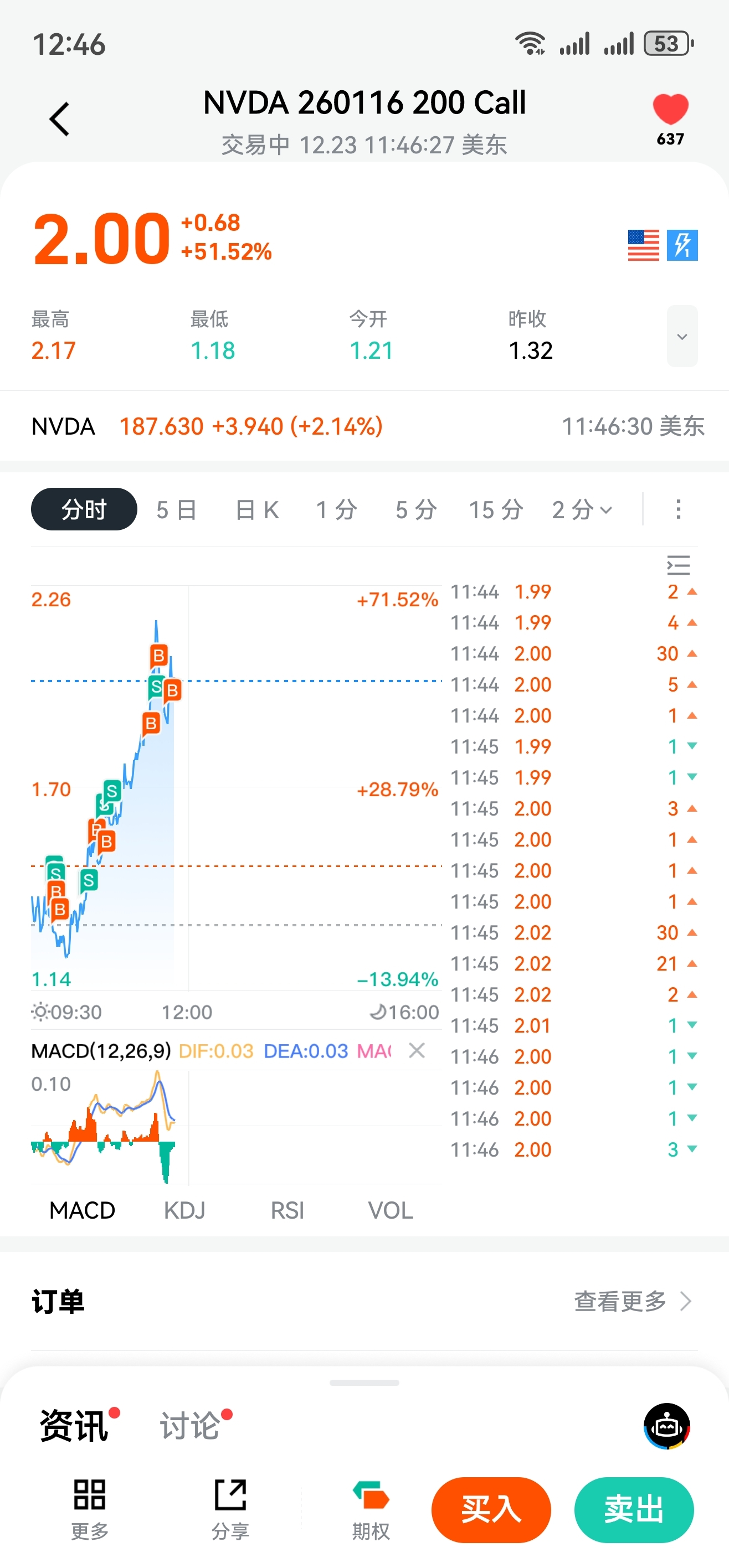Switch indicator to KDJ
Viewport: 729px width, 1568px height.
(x=184, y=1210)
